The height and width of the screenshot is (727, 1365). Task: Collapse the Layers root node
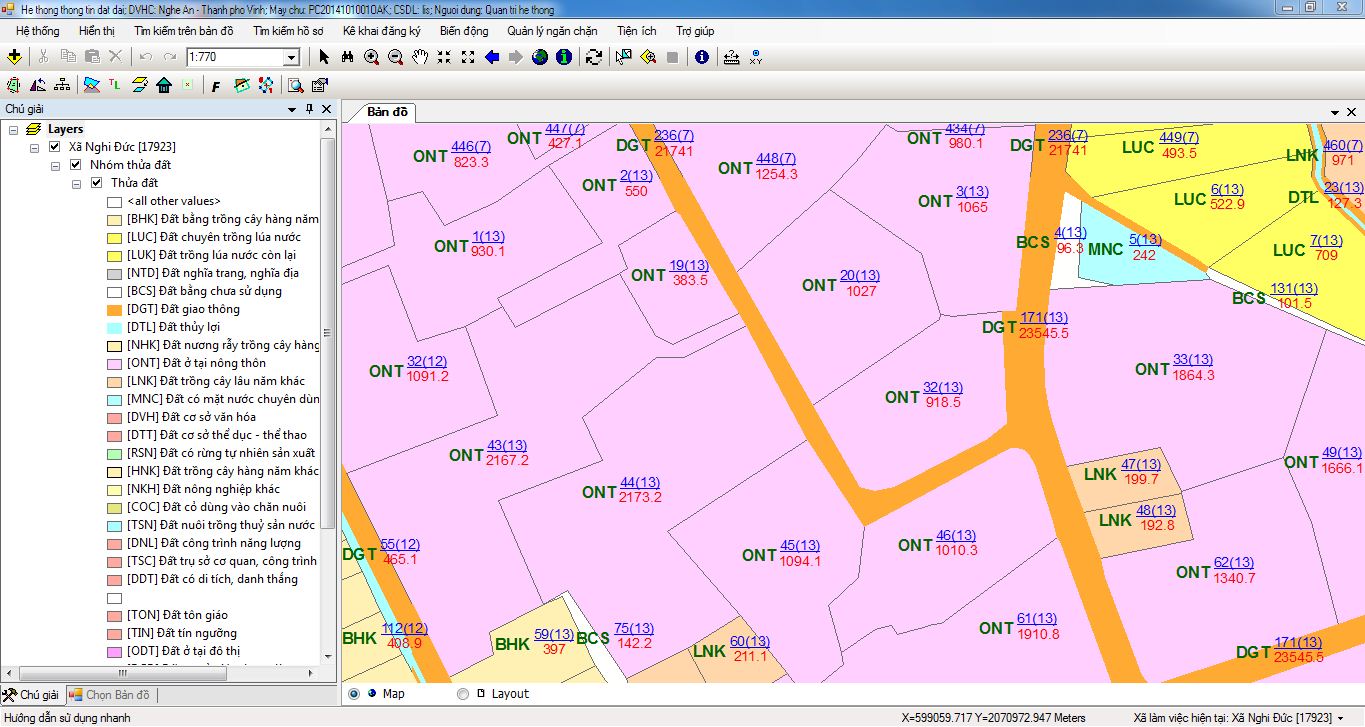coord(13,130)
